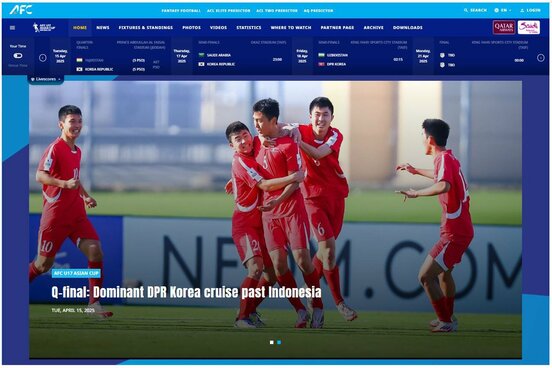This screenshot has height=368, width=552.
Task: Click the DPR Korea flag in semi-final
Action: point(321,64)
